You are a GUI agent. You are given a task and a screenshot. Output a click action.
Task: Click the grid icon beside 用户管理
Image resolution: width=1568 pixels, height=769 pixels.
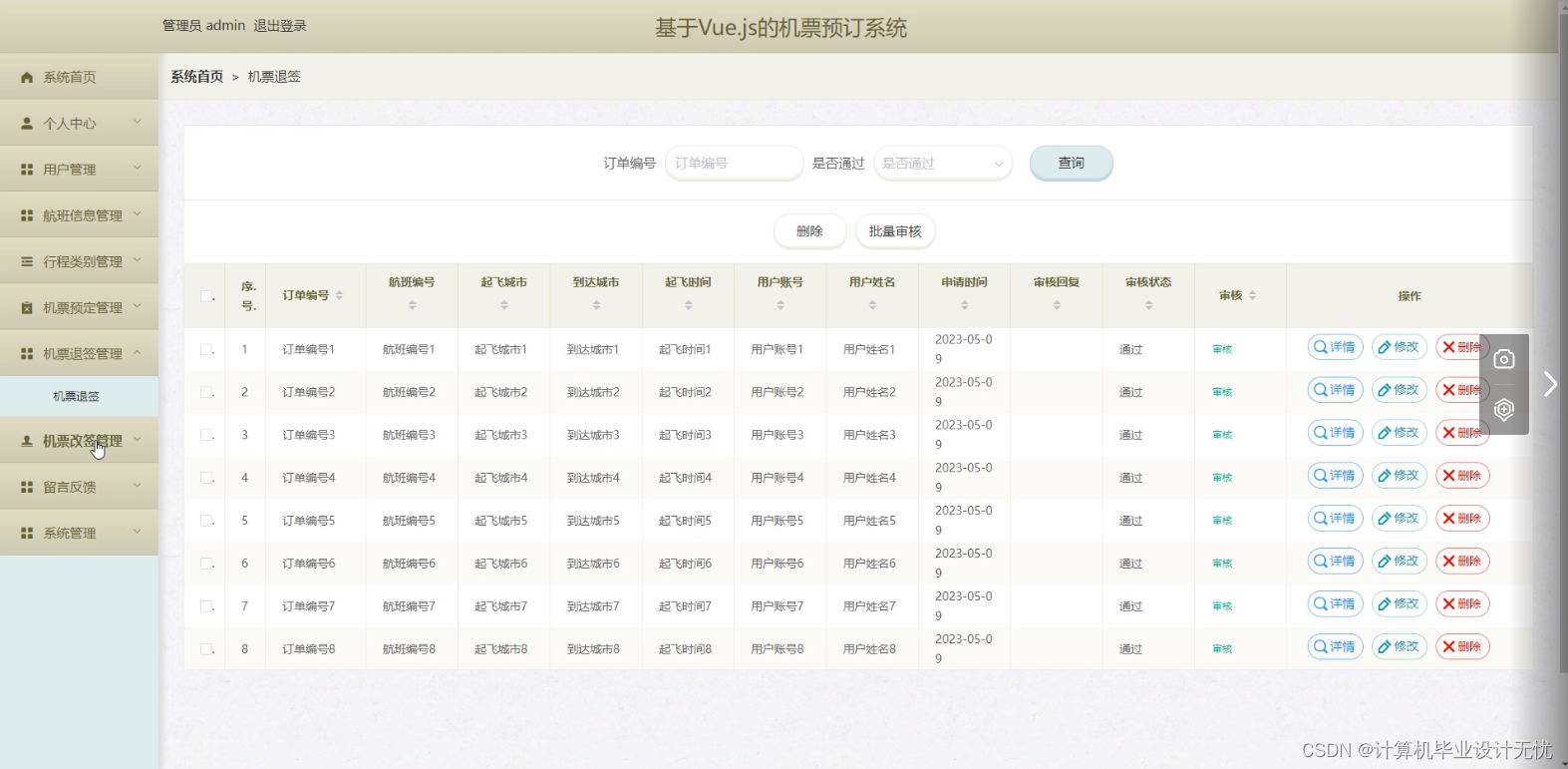27,170
